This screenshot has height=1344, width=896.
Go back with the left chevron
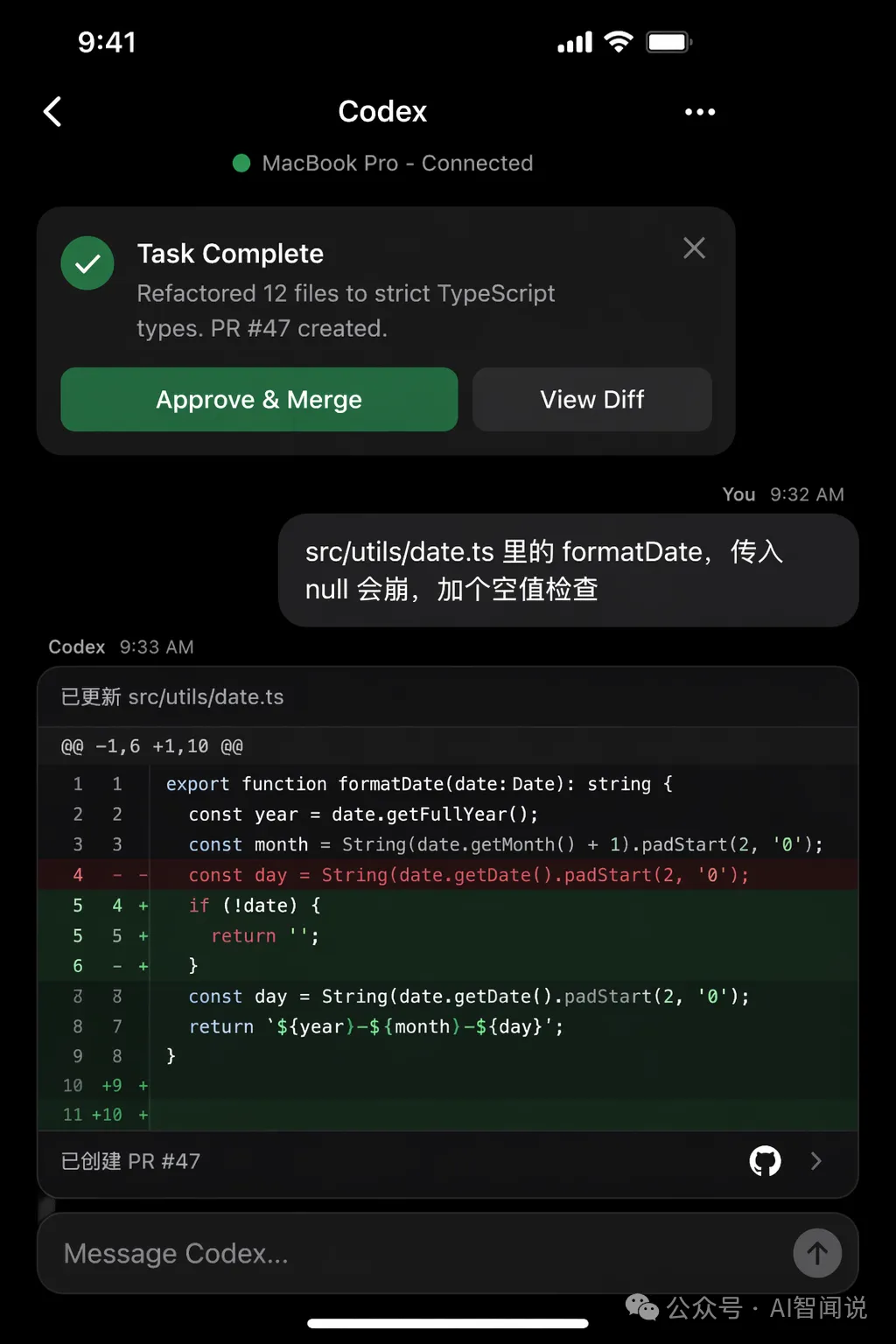coord(52,111)
